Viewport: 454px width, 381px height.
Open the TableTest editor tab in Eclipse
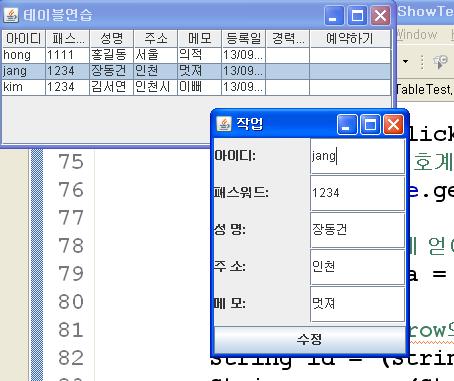424,89
